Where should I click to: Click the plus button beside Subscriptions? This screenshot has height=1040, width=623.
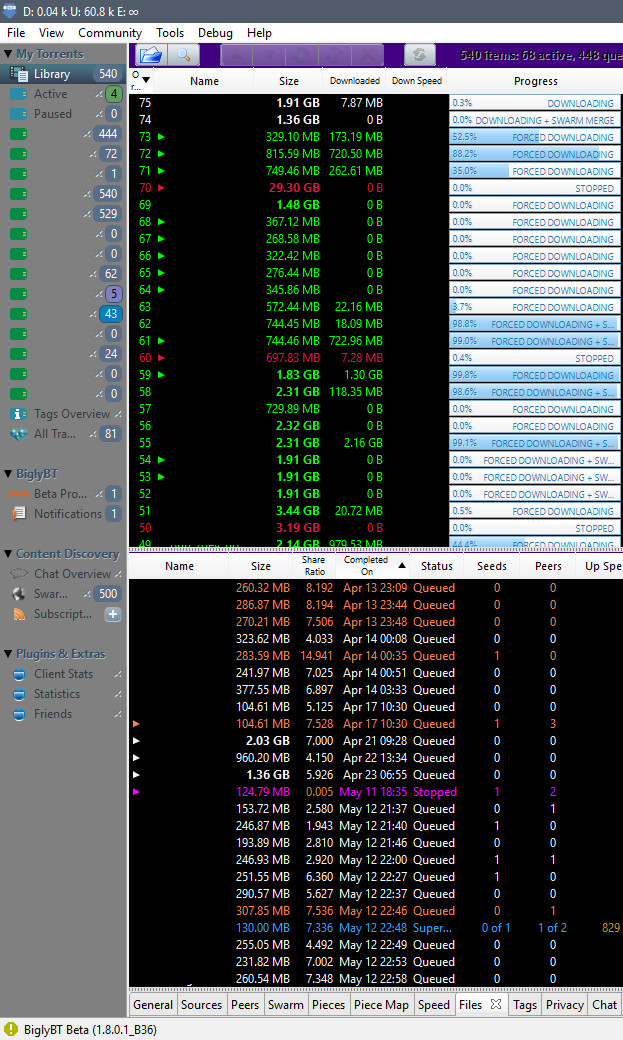point(113,614)
